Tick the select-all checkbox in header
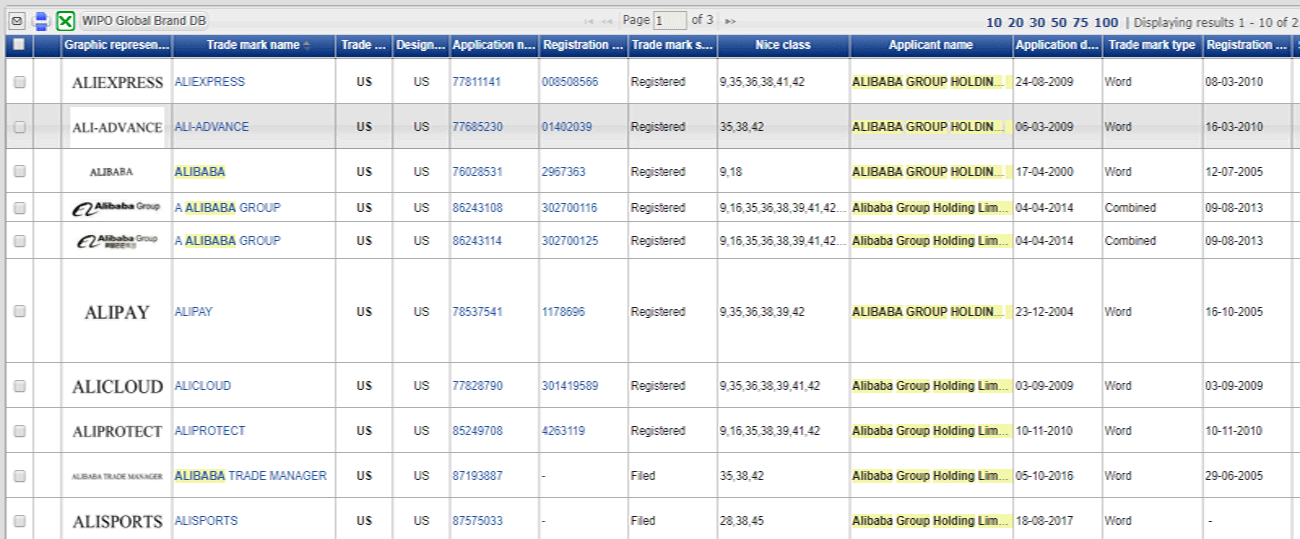This screenshot has width=1300, height=539. [19, 45]
